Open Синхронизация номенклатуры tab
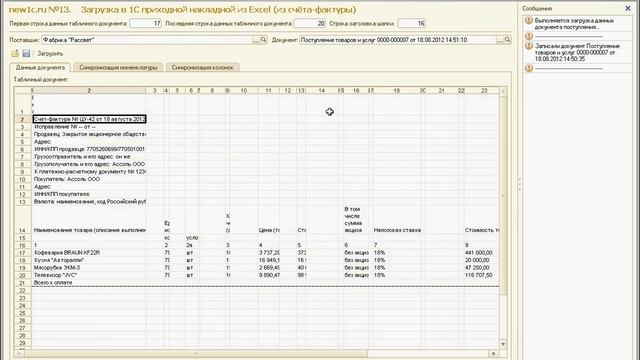 pos(118,67)
